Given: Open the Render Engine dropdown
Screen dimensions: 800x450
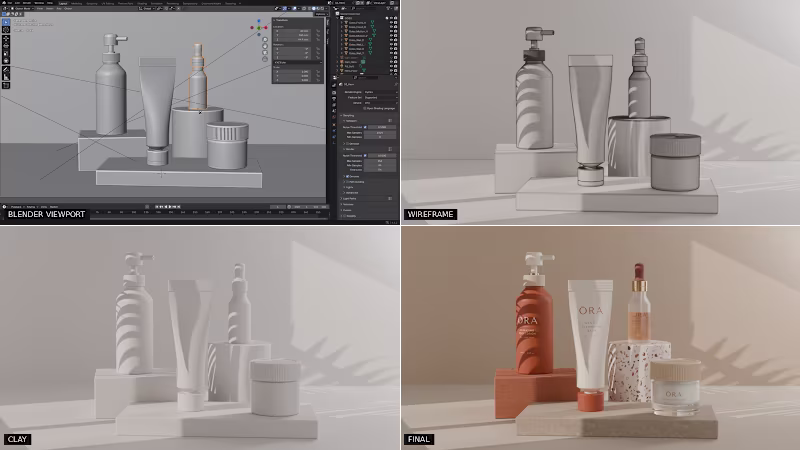Looking at the screenshot, I should (x=381, y=92).
